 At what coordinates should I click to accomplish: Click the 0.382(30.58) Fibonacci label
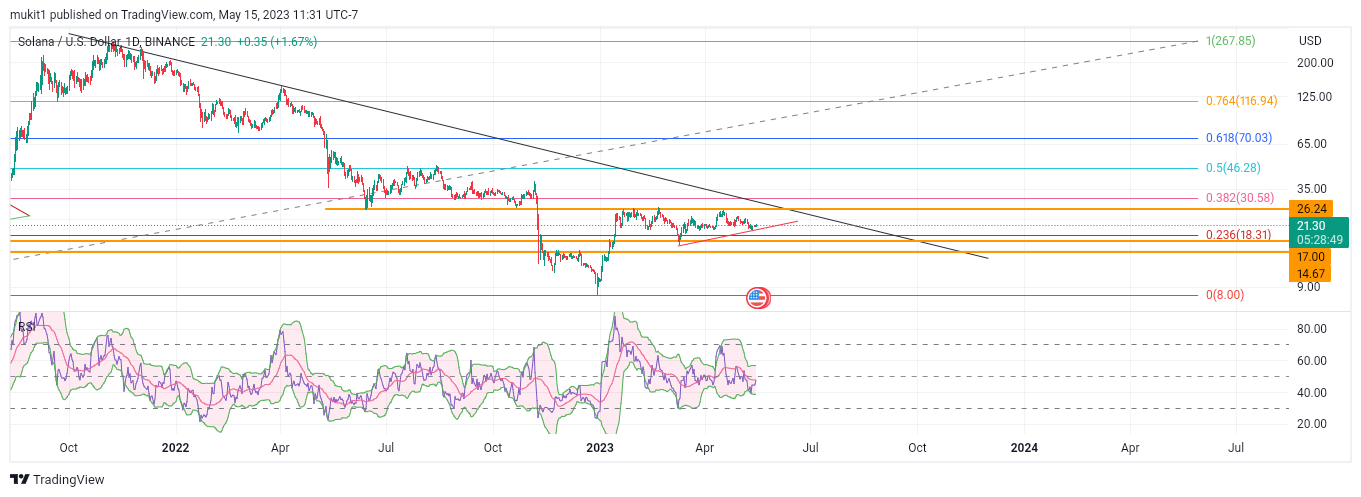click(1238, 198)
